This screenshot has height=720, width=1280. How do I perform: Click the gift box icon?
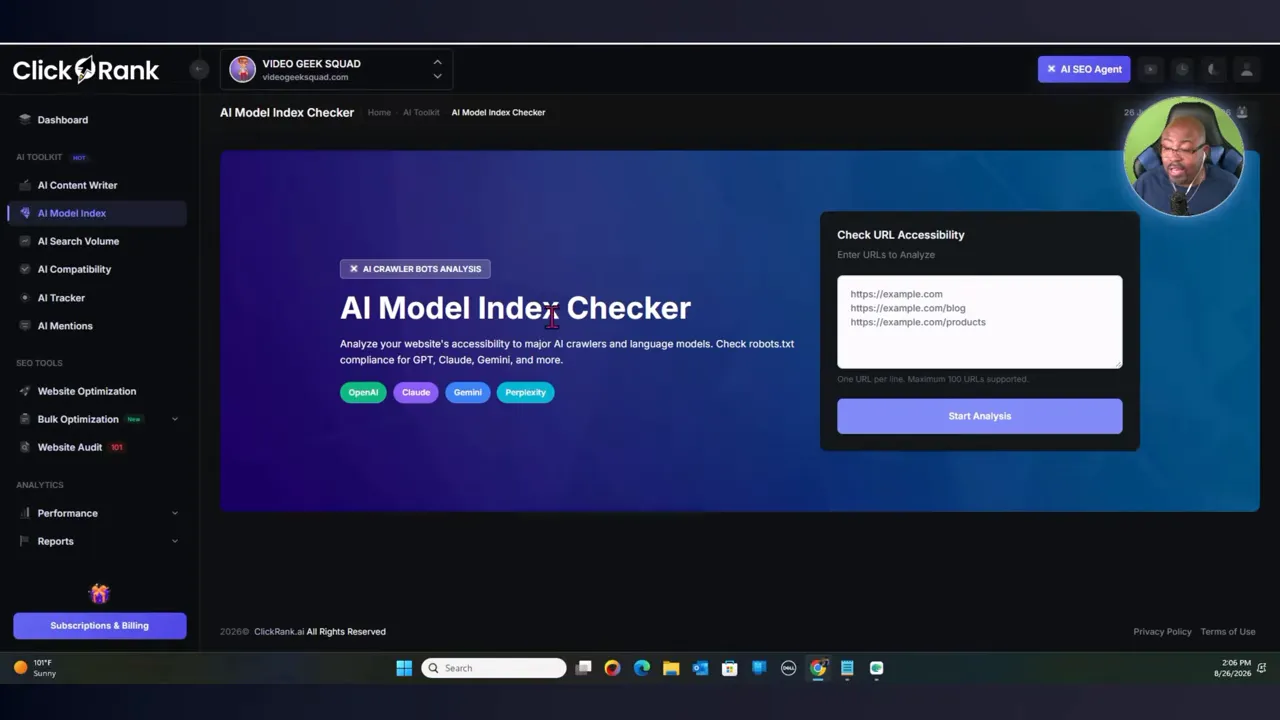click(x=99, y=594)
